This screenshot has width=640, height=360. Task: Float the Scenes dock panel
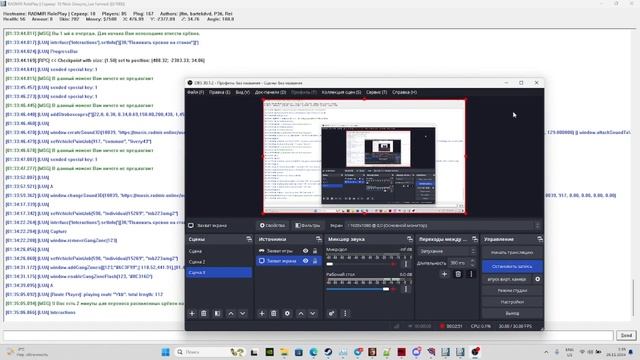(x=249, y=239)
